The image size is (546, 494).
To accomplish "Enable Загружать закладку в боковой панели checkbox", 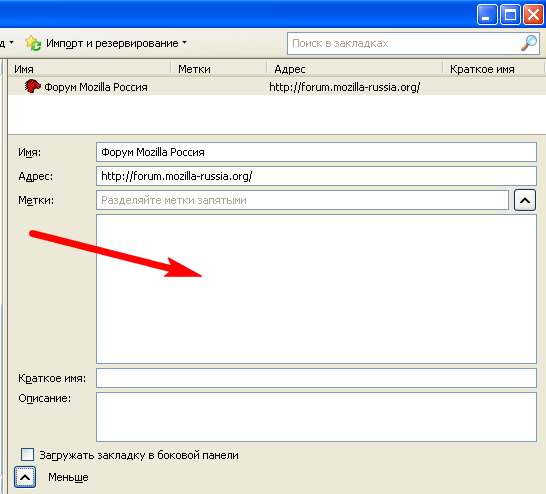I will pos(28,455).
